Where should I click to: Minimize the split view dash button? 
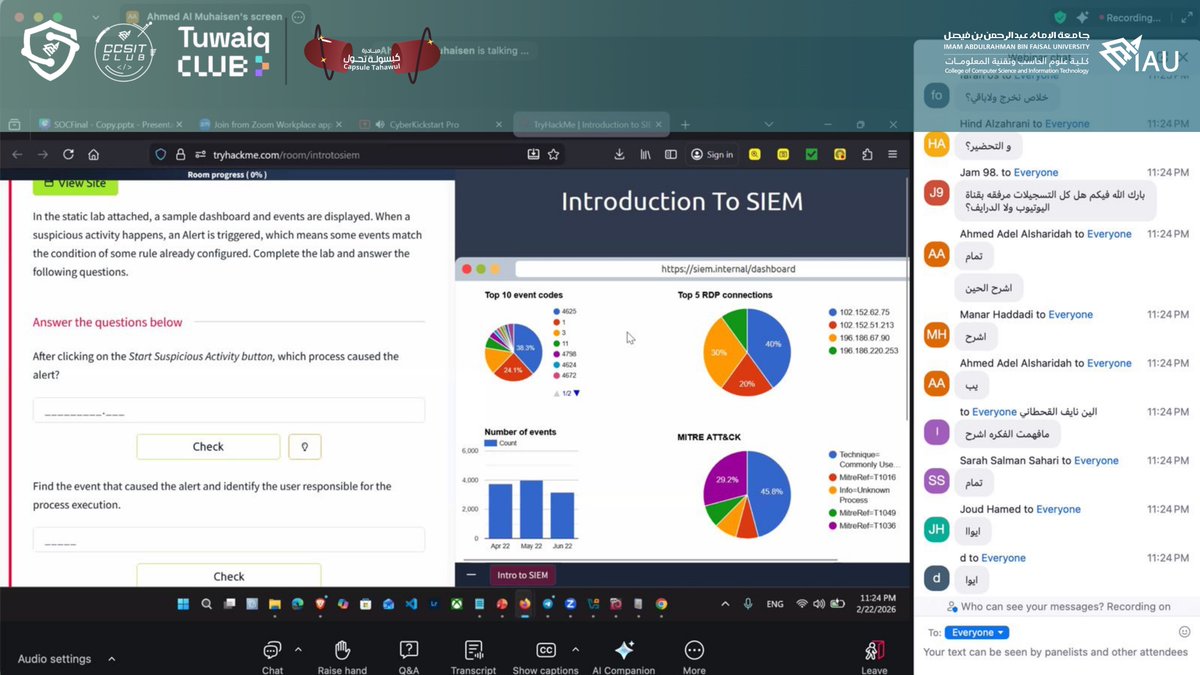(x=471, y=575)
